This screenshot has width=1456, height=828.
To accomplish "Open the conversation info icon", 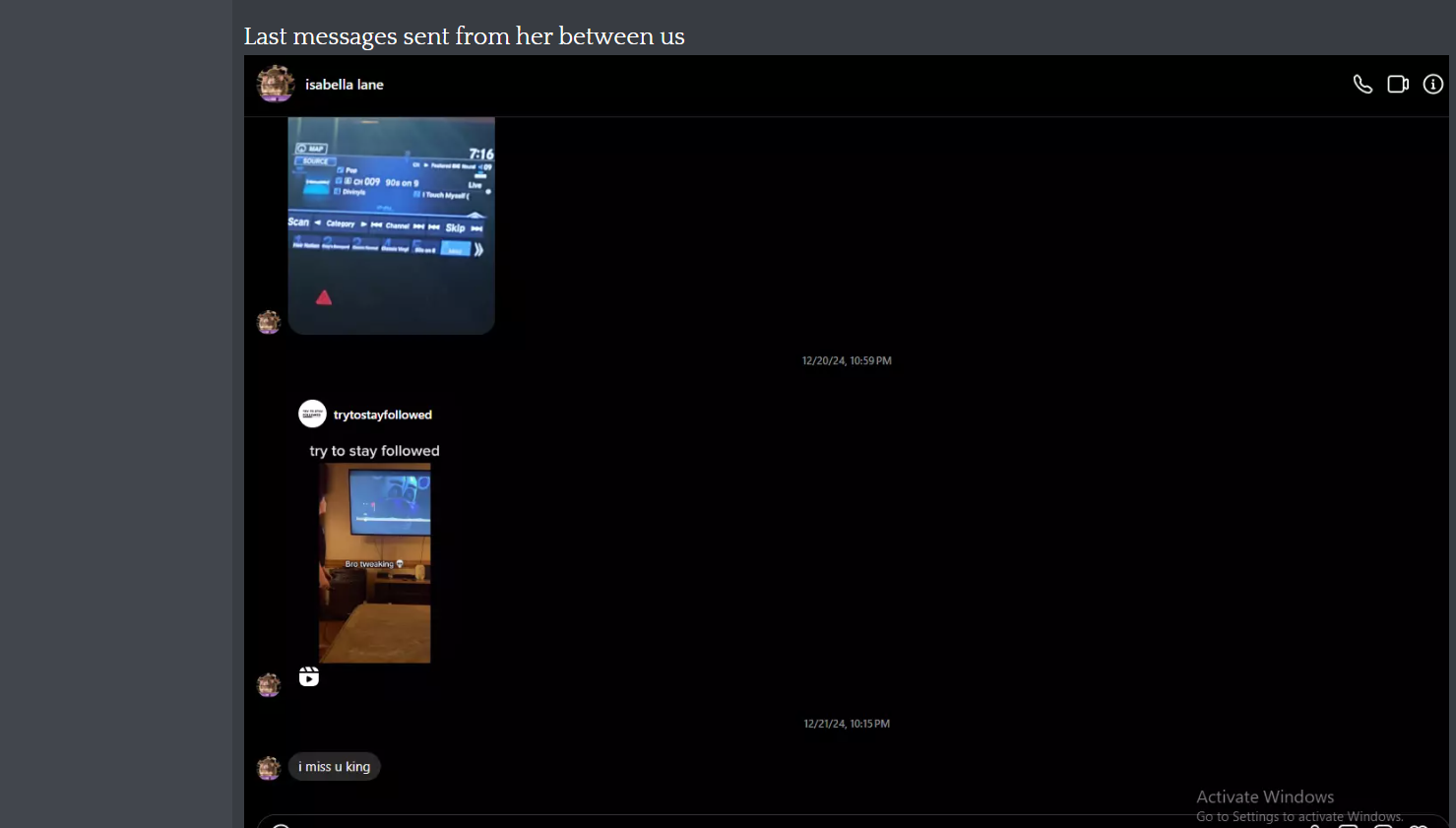I will tap(1433, 85).
